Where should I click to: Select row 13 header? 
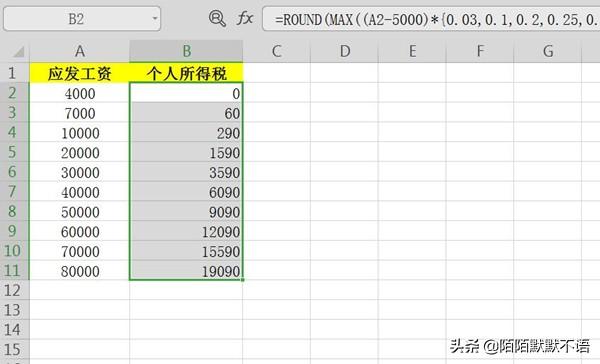pyautogui.click(x=15, y=310)
